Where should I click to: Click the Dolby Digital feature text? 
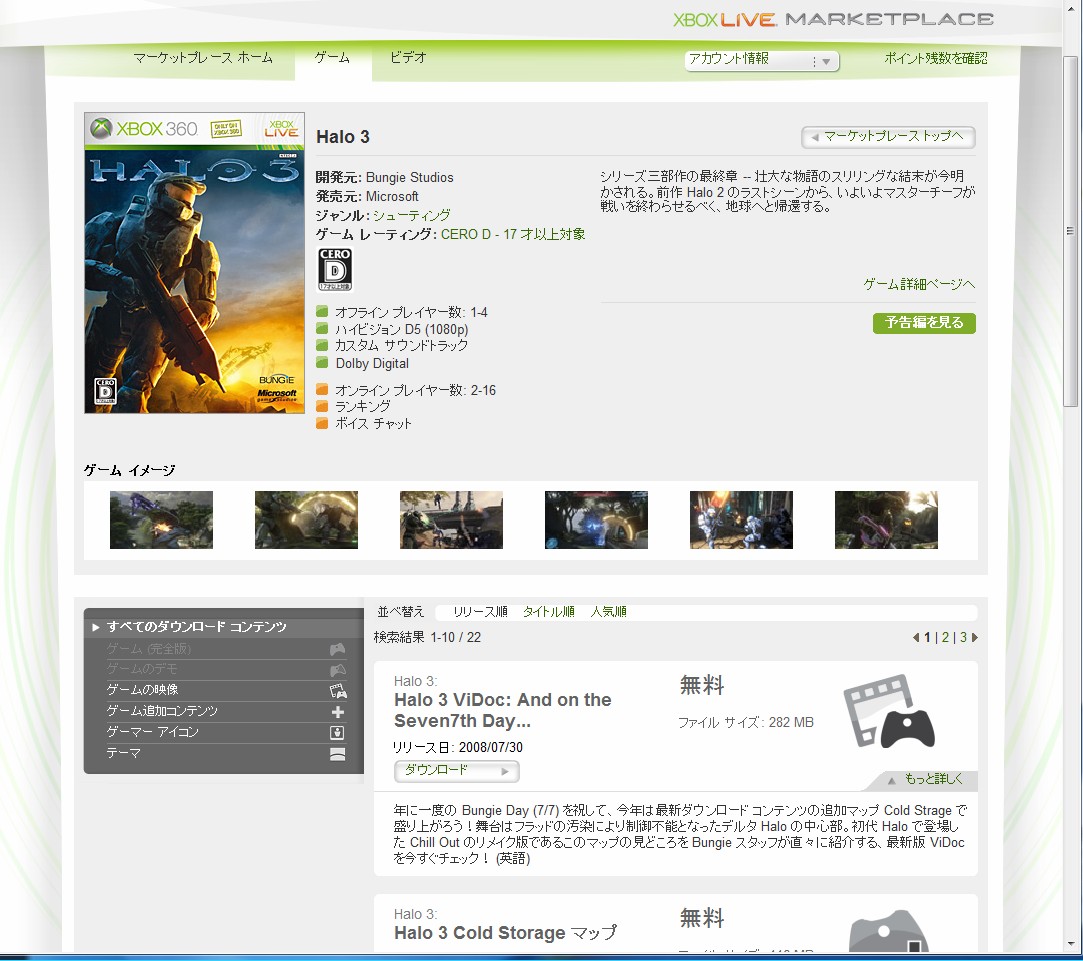(372, 364)
